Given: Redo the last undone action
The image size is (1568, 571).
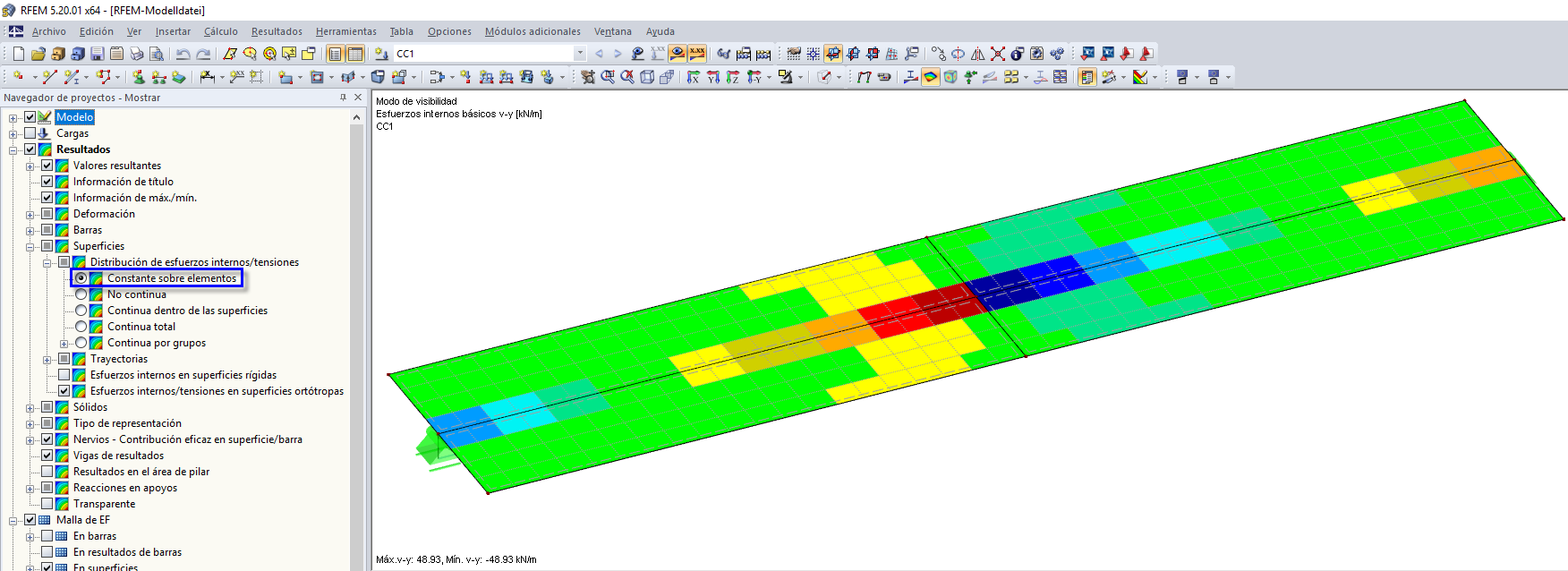Looking at the screenshot, I should tap(204, 54).
